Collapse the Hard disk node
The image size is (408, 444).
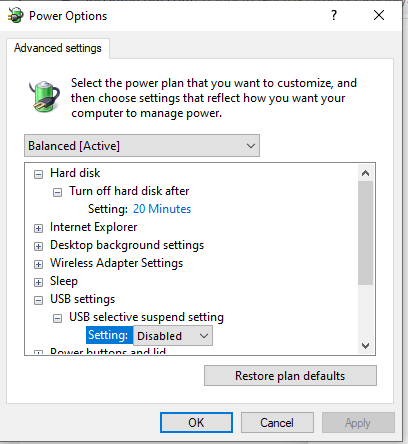pyautogui.click(x=38, y=174)
